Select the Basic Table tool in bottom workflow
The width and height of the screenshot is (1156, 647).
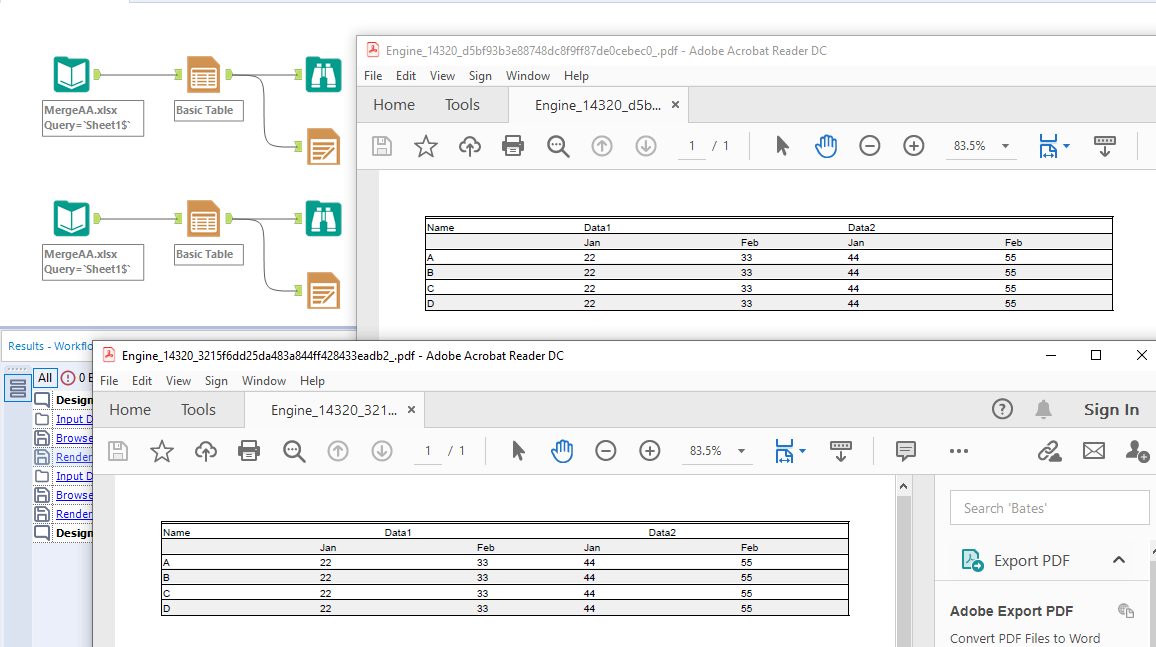click(x=203, y=219)
